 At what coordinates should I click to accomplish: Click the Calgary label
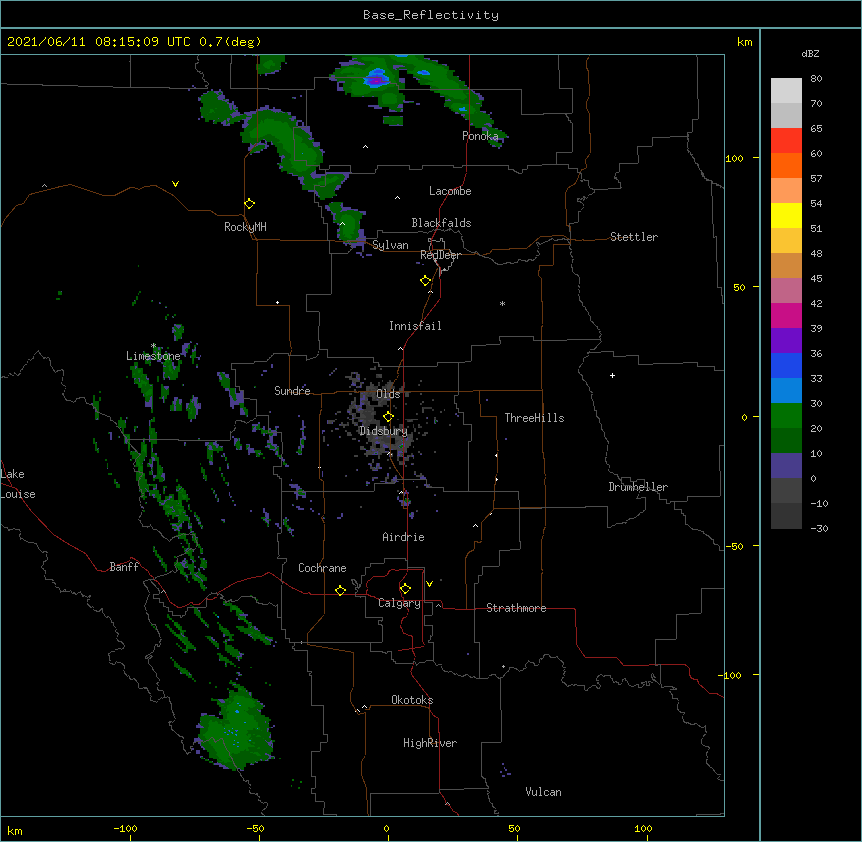[399, 603]
